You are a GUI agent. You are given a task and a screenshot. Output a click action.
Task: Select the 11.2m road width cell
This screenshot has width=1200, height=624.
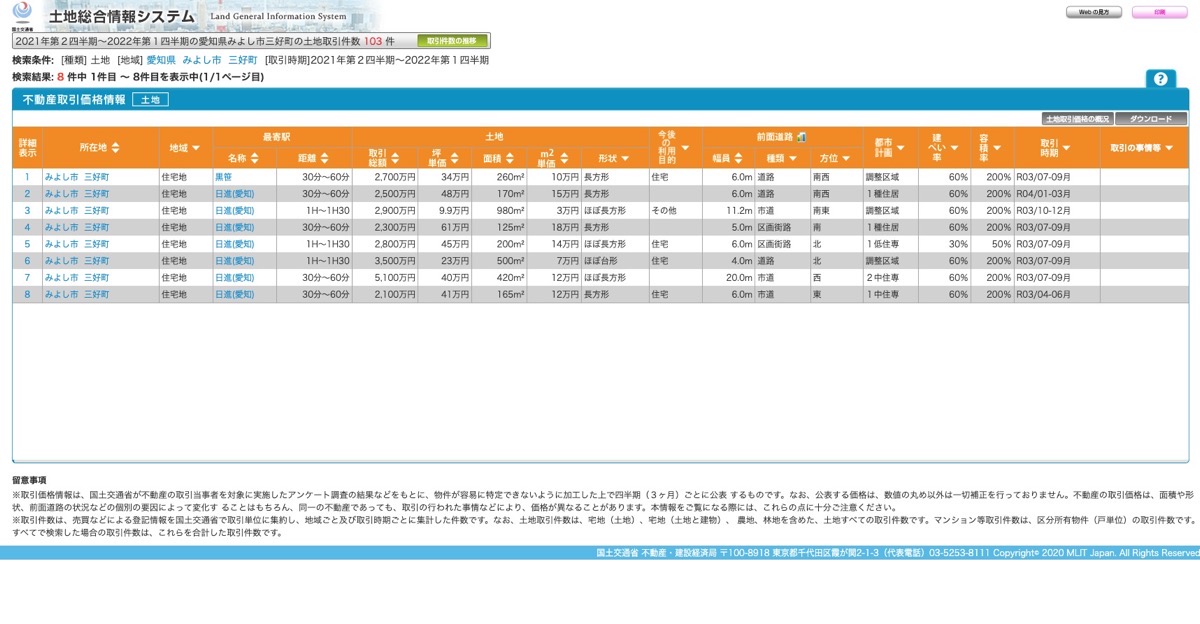click(728, 211)
